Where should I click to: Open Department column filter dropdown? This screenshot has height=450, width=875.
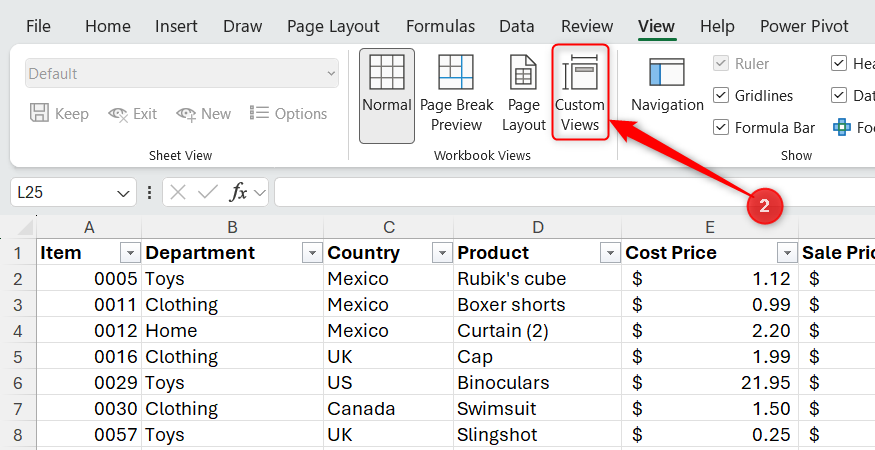click(x=312, y=253)
